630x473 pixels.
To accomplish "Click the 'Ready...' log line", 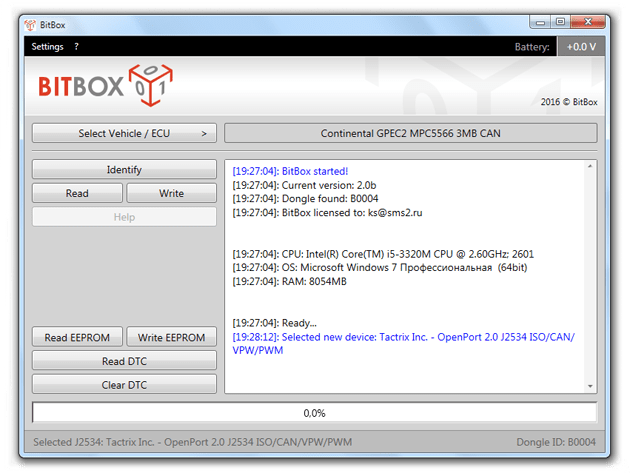I will point(274,323).
